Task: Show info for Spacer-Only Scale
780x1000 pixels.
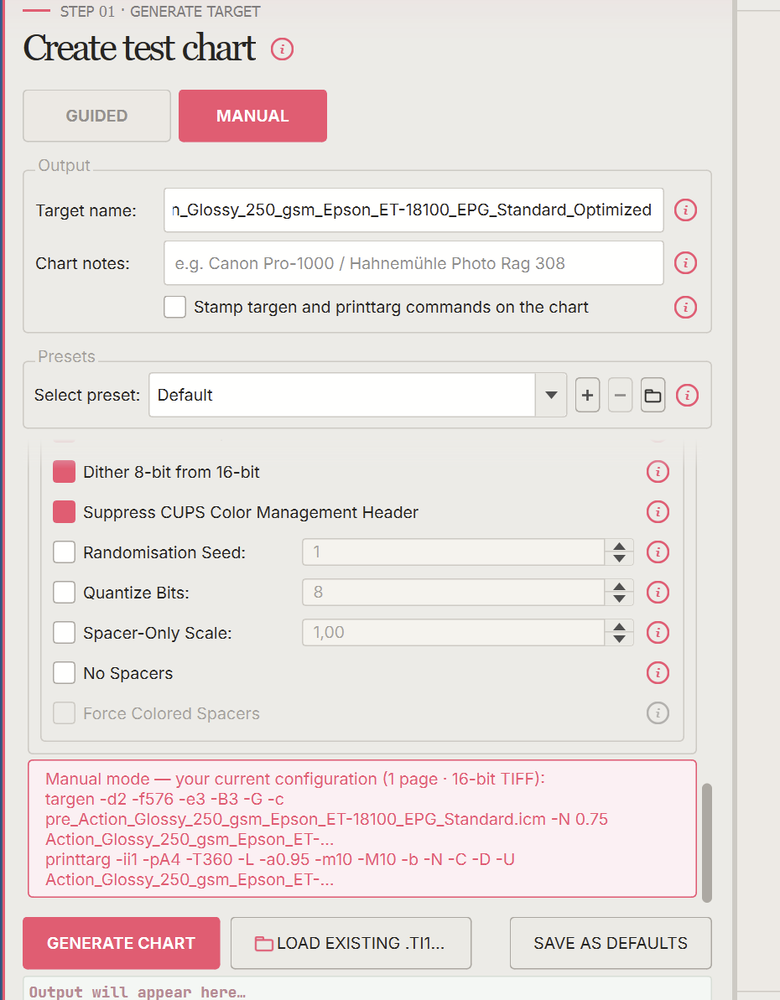Action: [x=658, y=633]
